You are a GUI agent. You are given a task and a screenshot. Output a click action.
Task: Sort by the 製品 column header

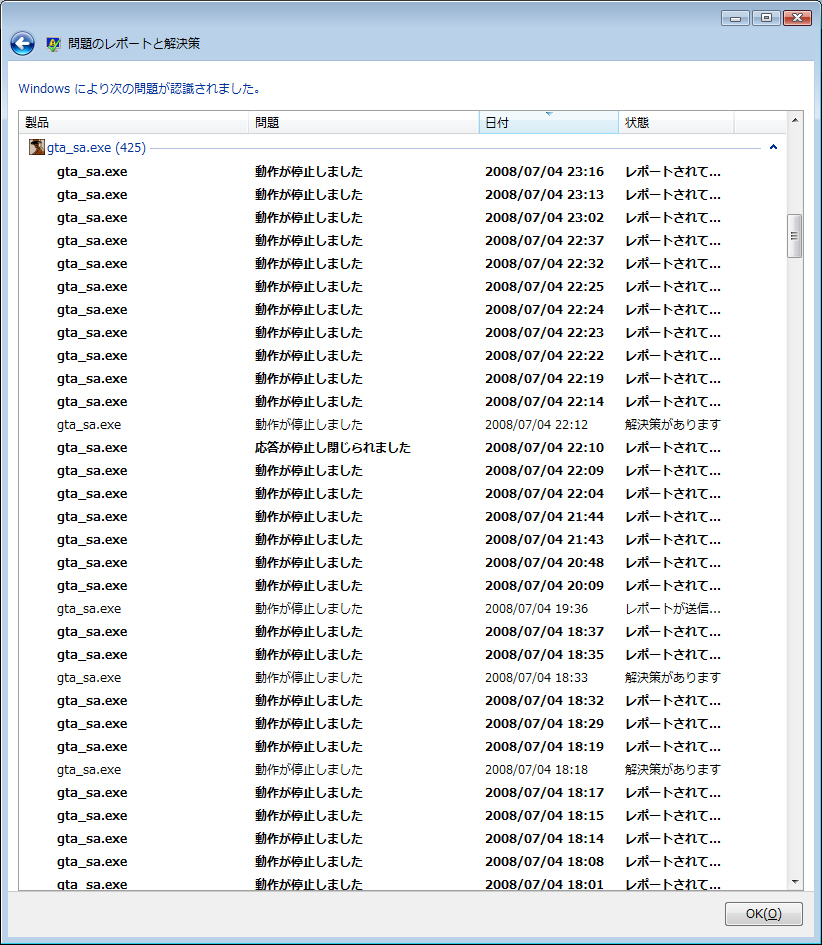(x=135, y=123)
